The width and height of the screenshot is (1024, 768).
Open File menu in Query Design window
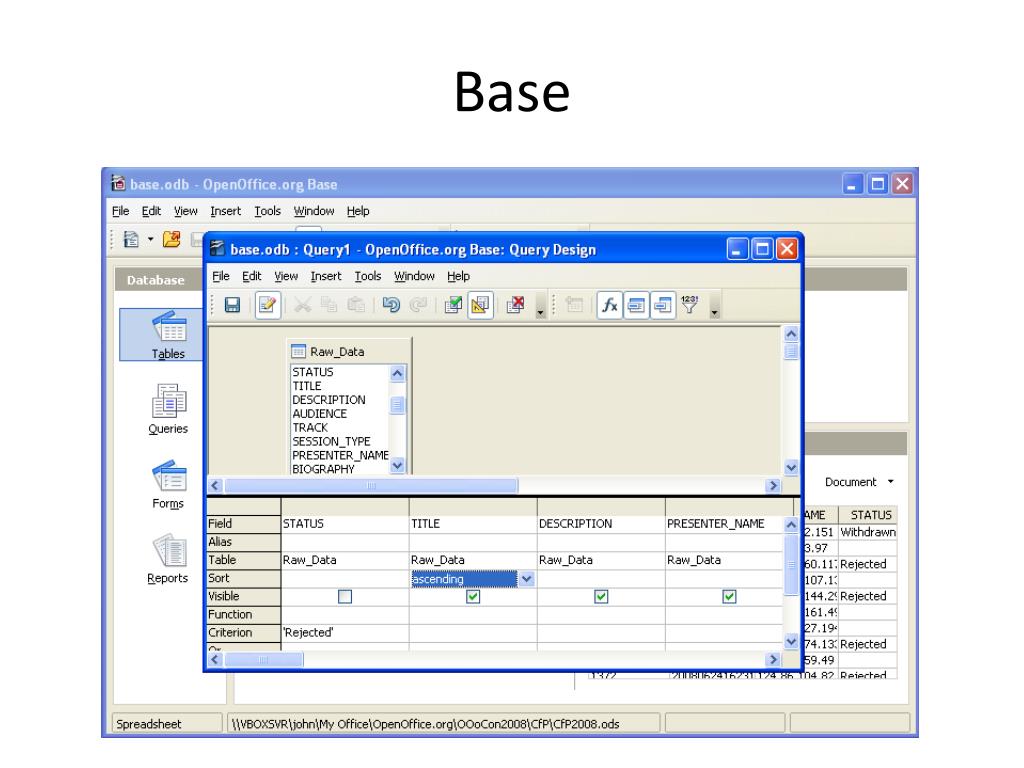(221, 276)
